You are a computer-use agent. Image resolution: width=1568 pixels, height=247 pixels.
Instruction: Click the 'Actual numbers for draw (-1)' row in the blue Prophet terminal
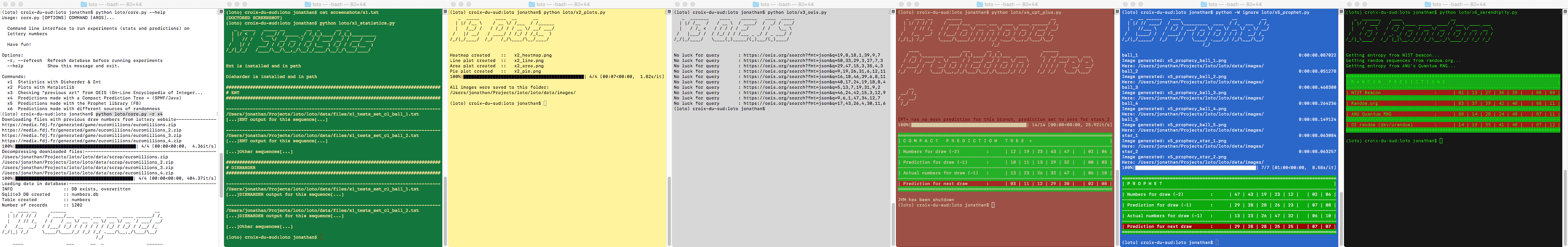pos(1230,215)
